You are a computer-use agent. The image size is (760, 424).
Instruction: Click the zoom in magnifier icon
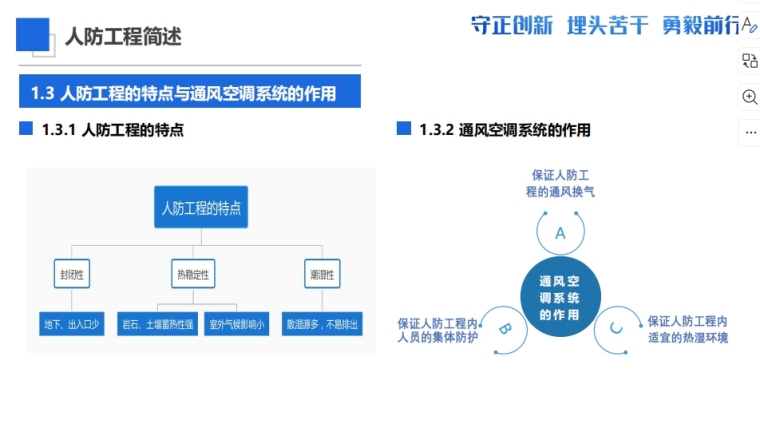coord(749,97)
